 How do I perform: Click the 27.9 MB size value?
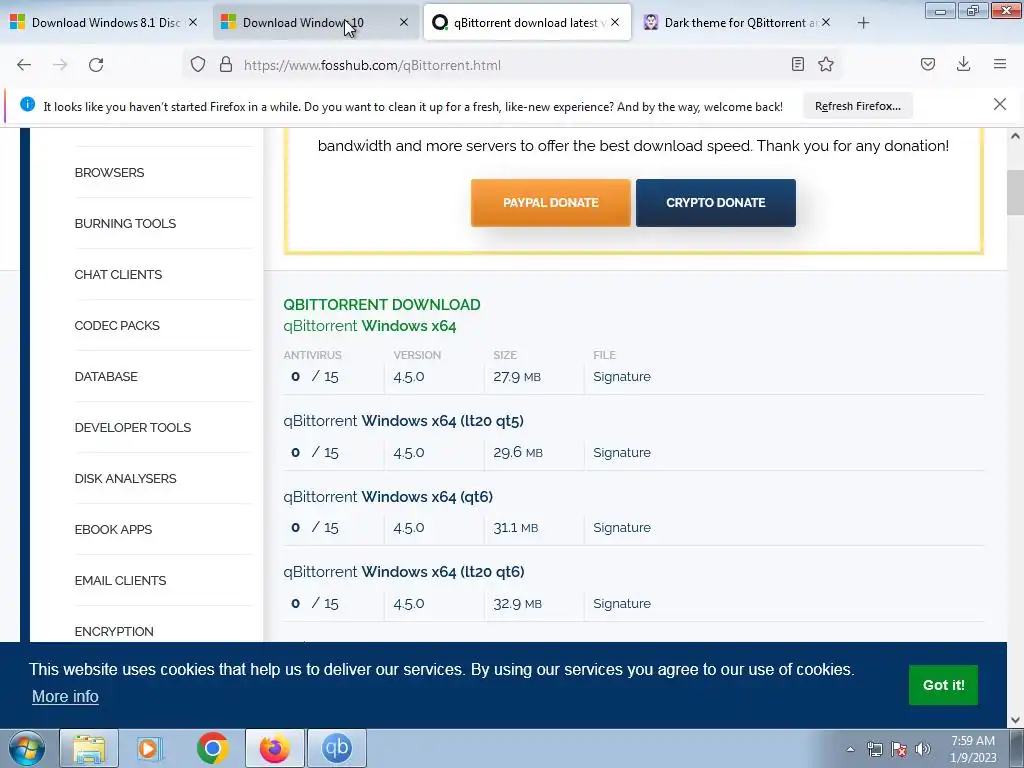coord(517,377)
